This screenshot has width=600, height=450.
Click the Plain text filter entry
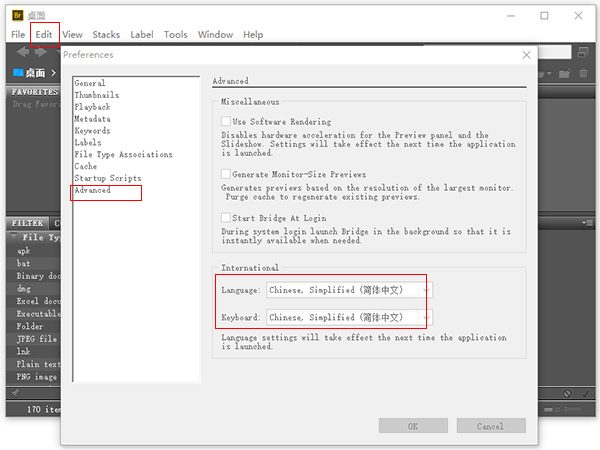[38, 364]
